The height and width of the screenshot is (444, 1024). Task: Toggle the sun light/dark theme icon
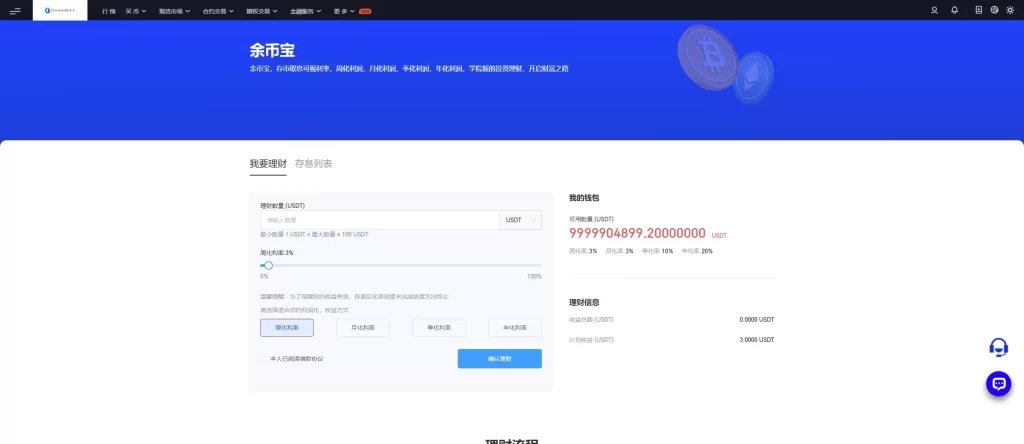[1010, 10]
